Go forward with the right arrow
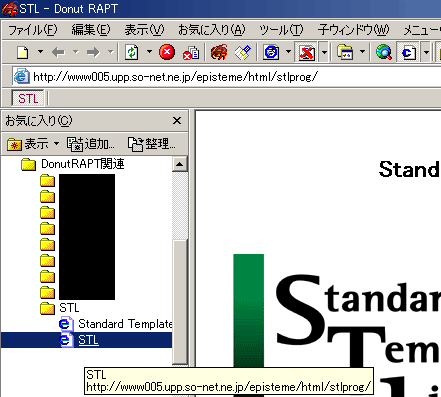 [x=93, y=52]
